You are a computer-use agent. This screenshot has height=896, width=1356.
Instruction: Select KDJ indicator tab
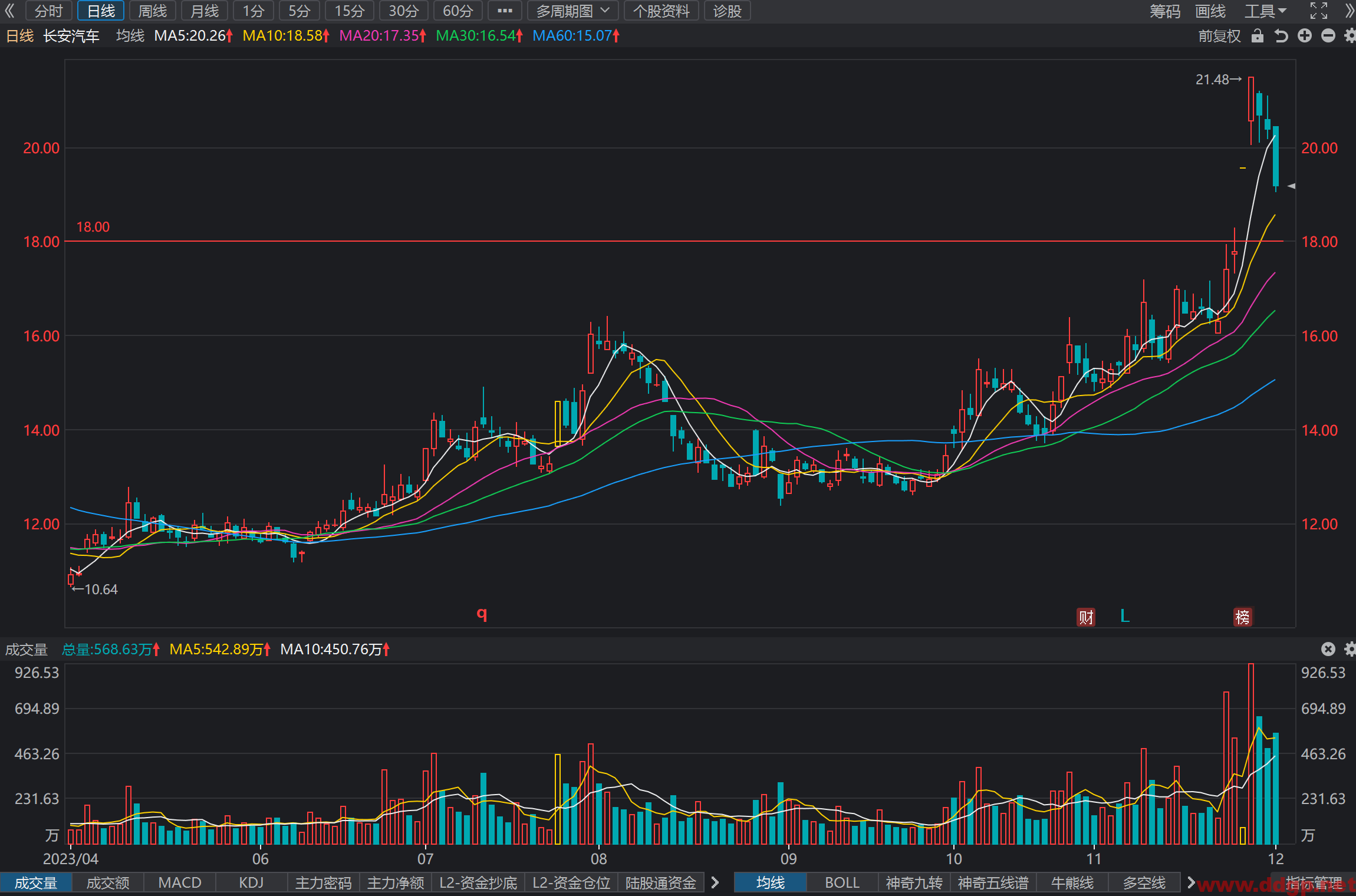click(x=252, y=882)
